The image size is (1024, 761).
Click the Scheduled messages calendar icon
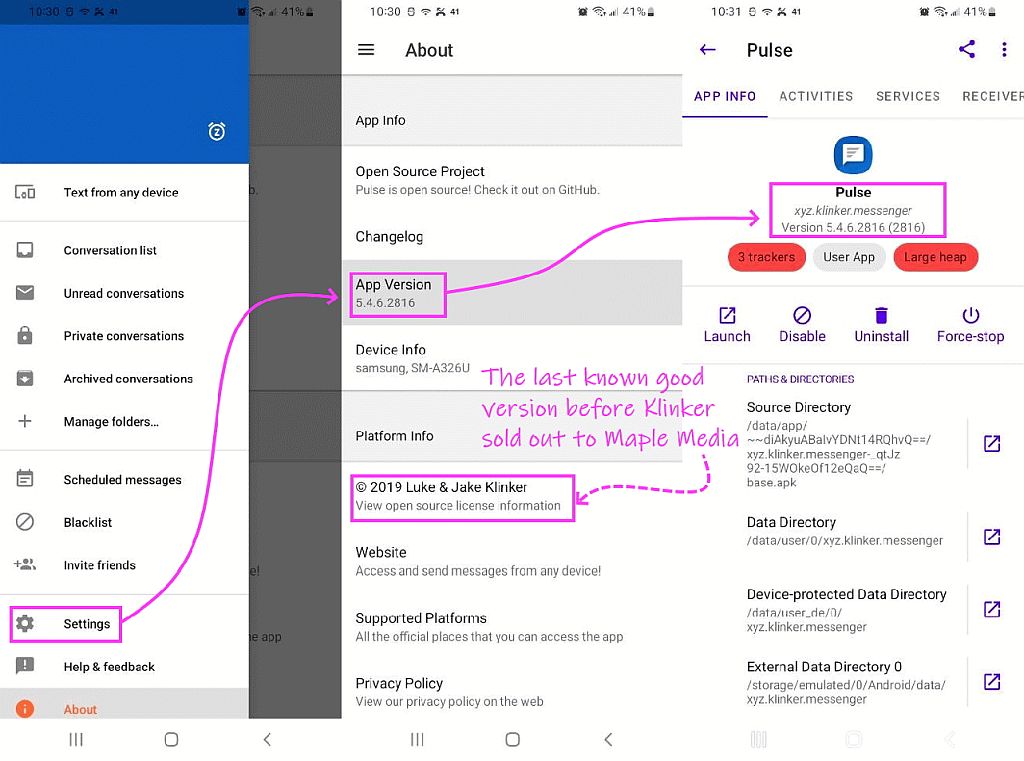[25, 479]
